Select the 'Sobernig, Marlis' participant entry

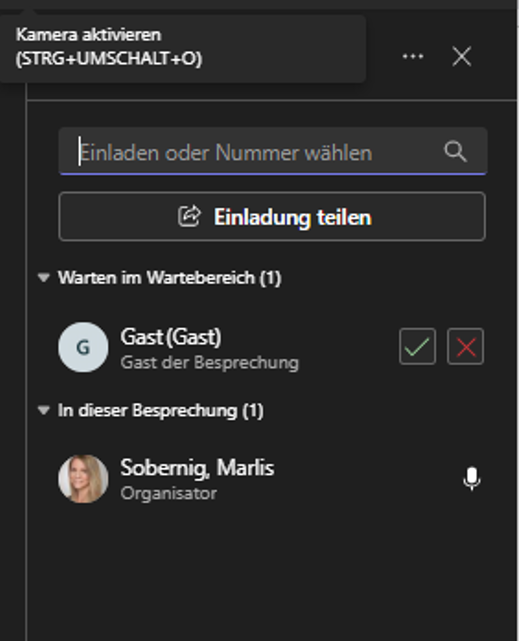point(271,479)
